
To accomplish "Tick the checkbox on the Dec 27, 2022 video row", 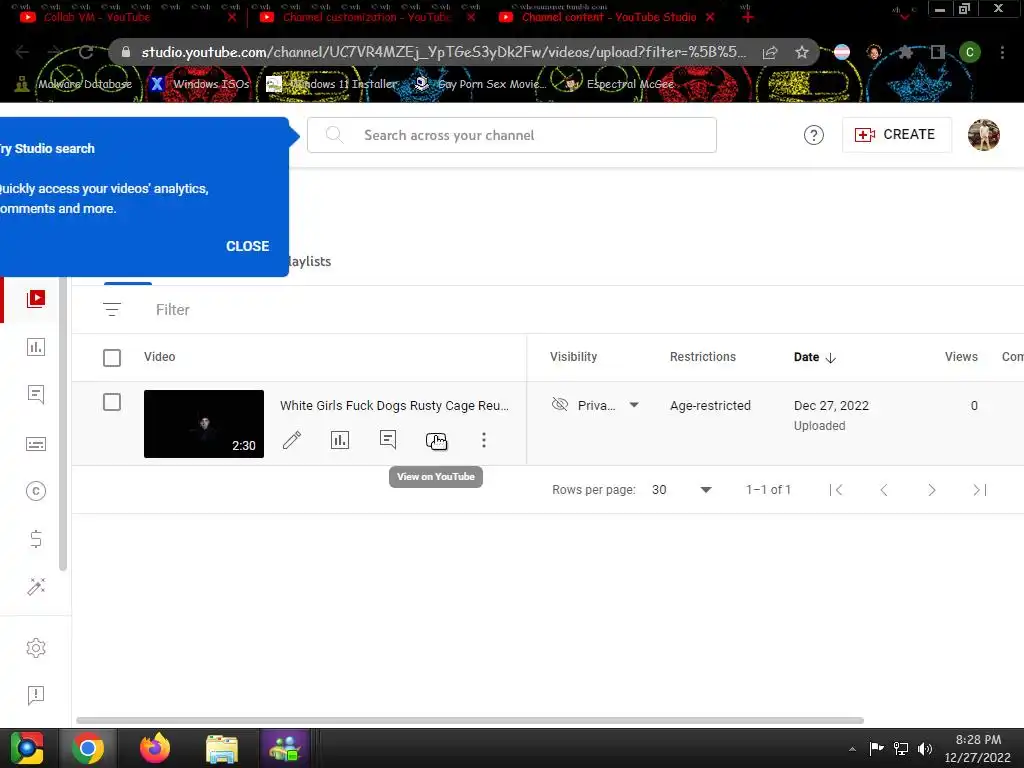I will (x=112, y=402).
